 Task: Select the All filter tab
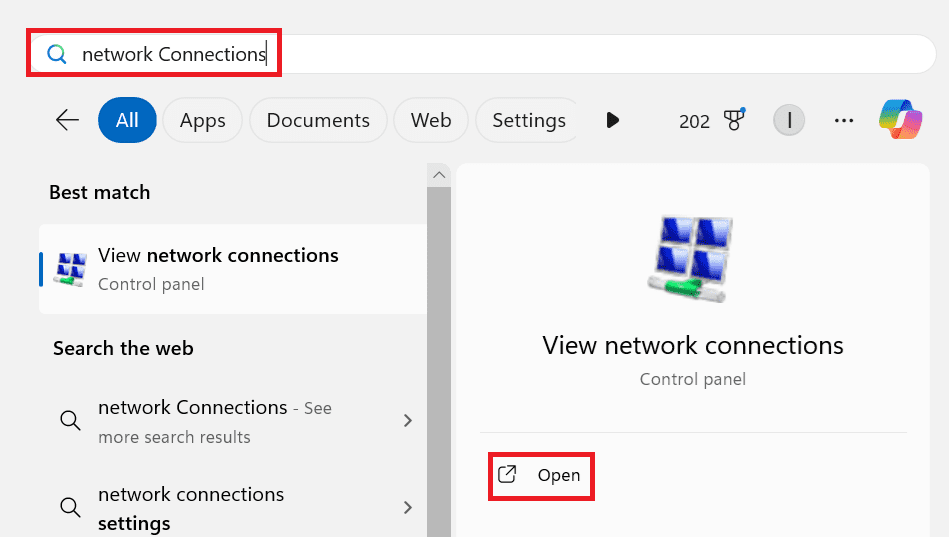pos(127,120)
